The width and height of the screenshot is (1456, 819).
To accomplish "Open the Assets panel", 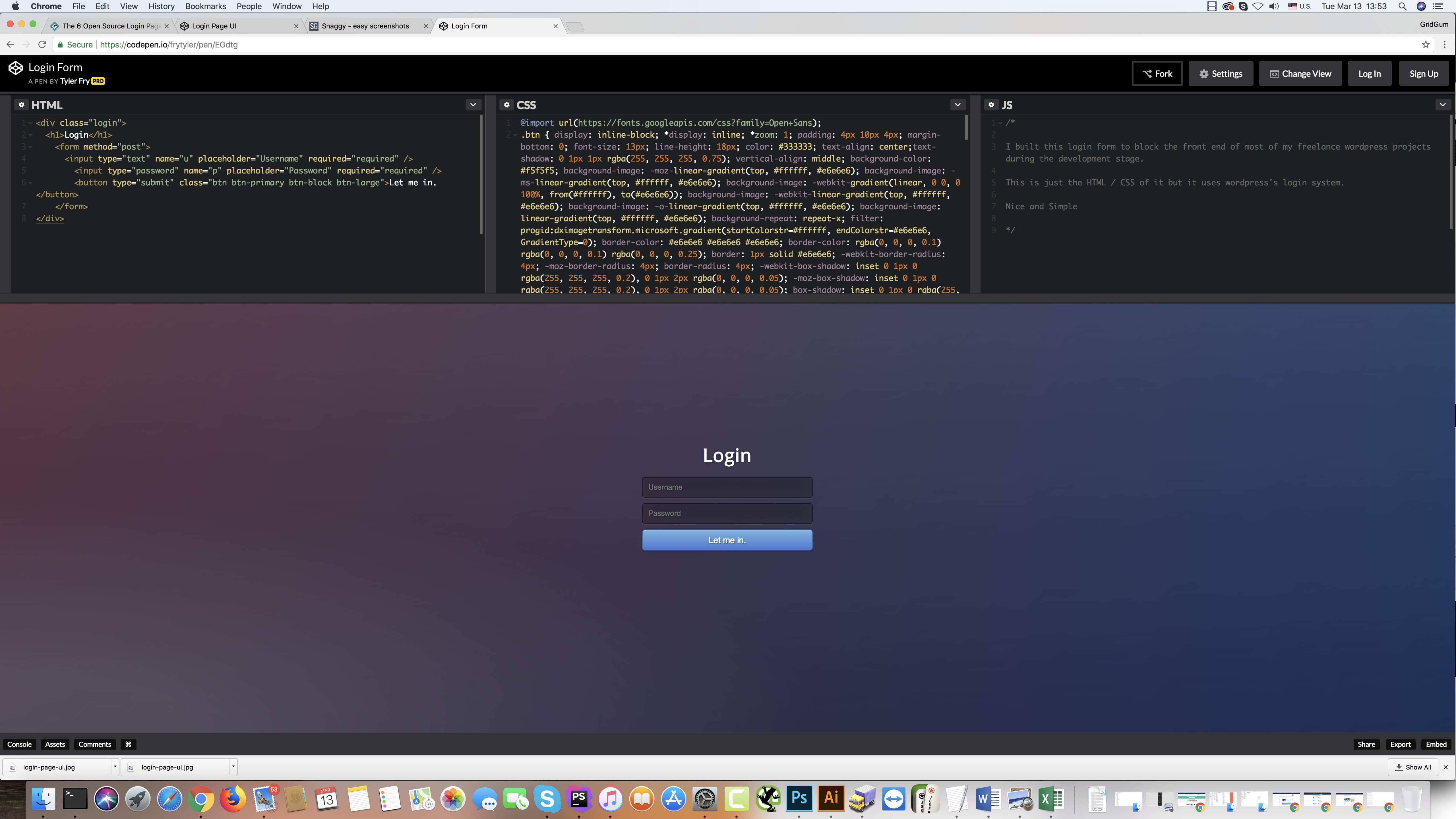I will (x=55, y=744).
